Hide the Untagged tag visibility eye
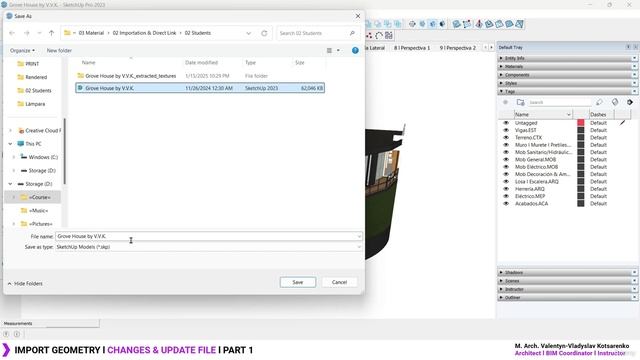The image size is (640, 360). pyautogui.click(x=506, y=123)
